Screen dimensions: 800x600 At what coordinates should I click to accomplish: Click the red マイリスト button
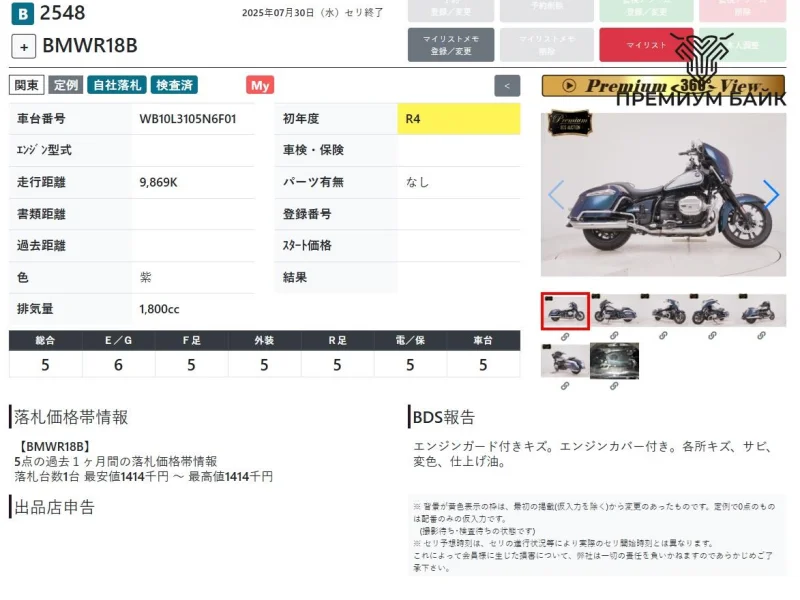(646, 45)
